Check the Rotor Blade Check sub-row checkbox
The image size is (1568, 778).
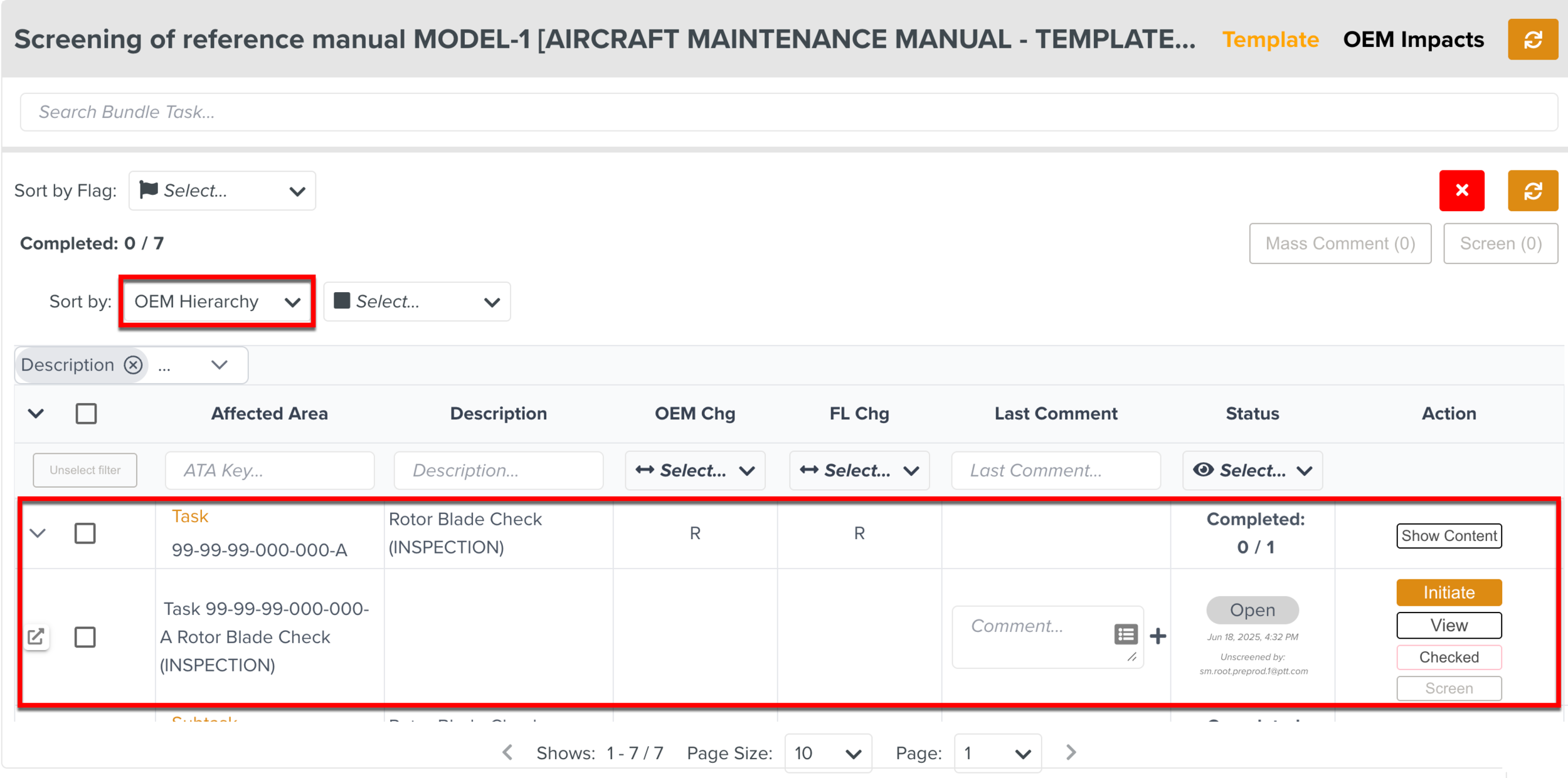(85, 637)
